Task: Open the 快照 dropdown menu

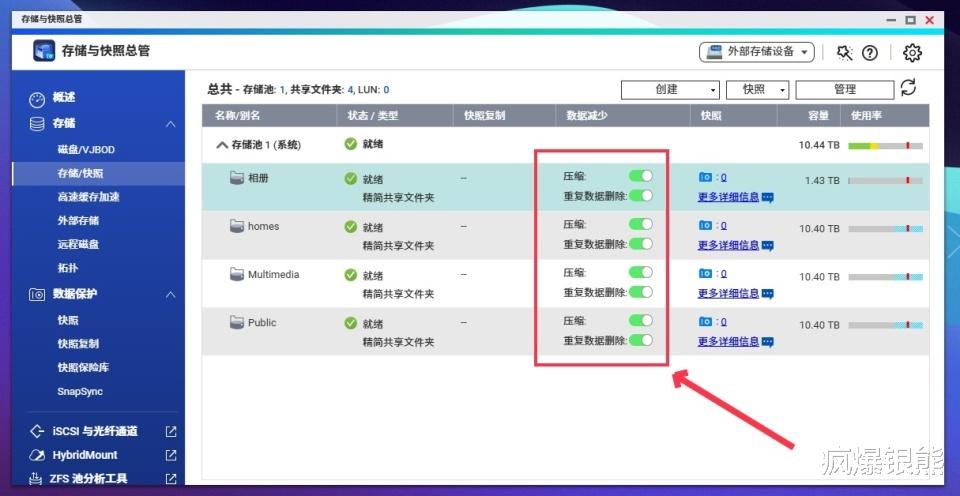Action: 757,89
